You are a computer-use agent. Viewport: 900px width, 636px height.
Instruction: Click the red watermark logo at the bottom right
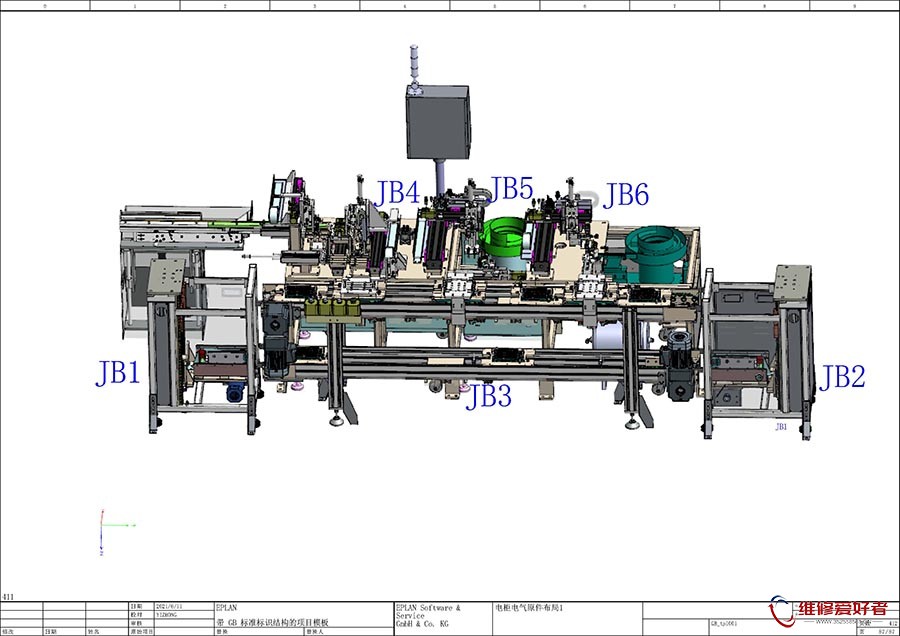828,611
